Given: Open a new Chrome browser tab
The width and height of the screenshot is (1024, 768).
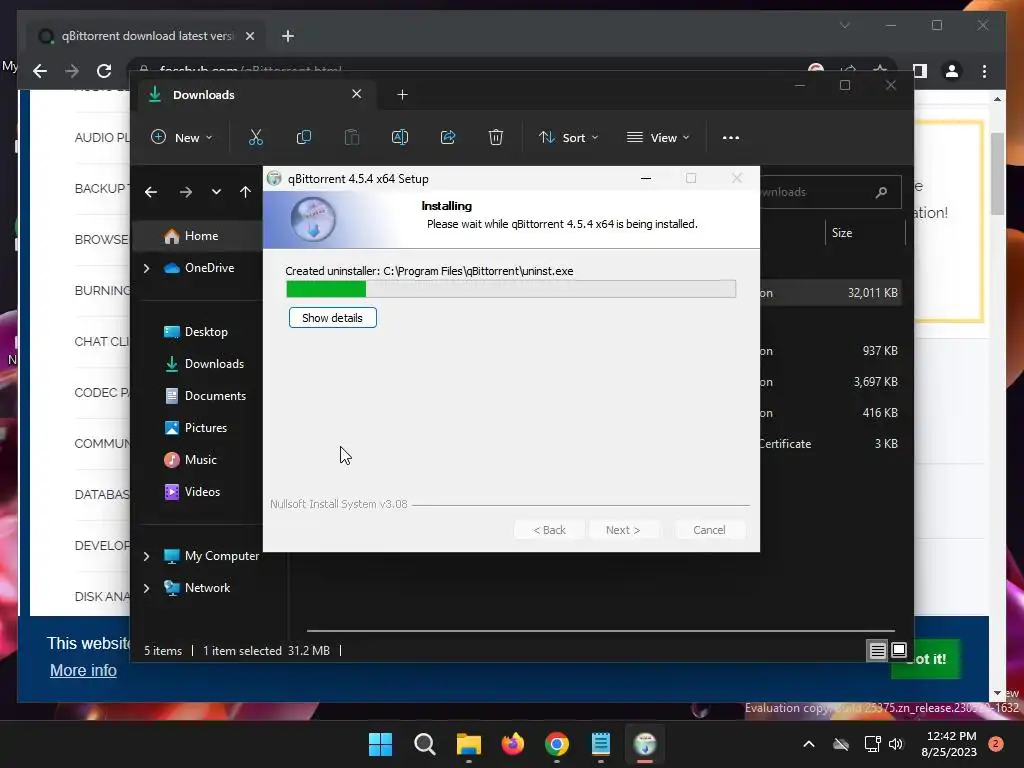Looking at the screenshot, I should [x=288, y=36].
